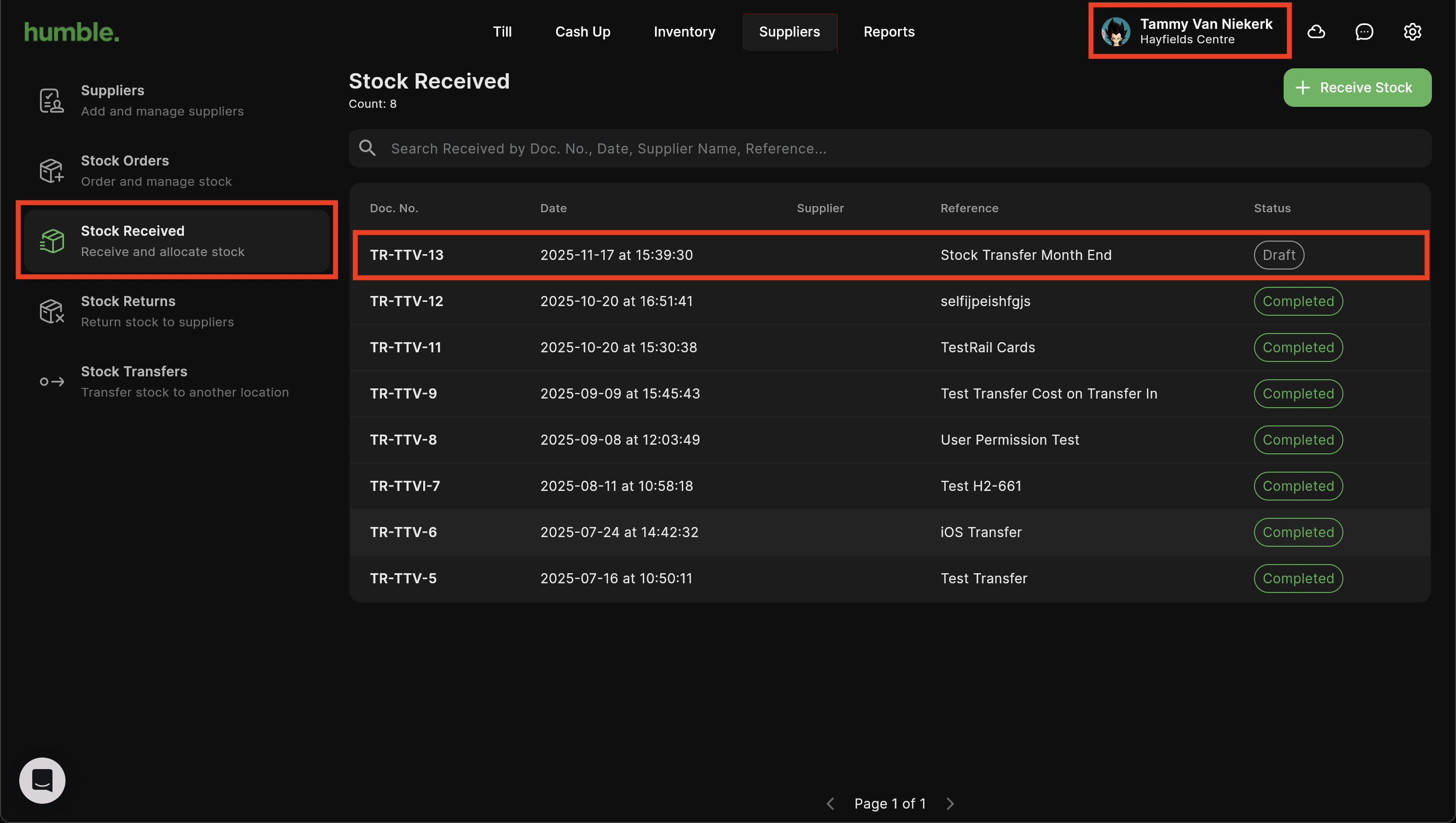Click the Stock Returns box icon

tap(52, 311)
